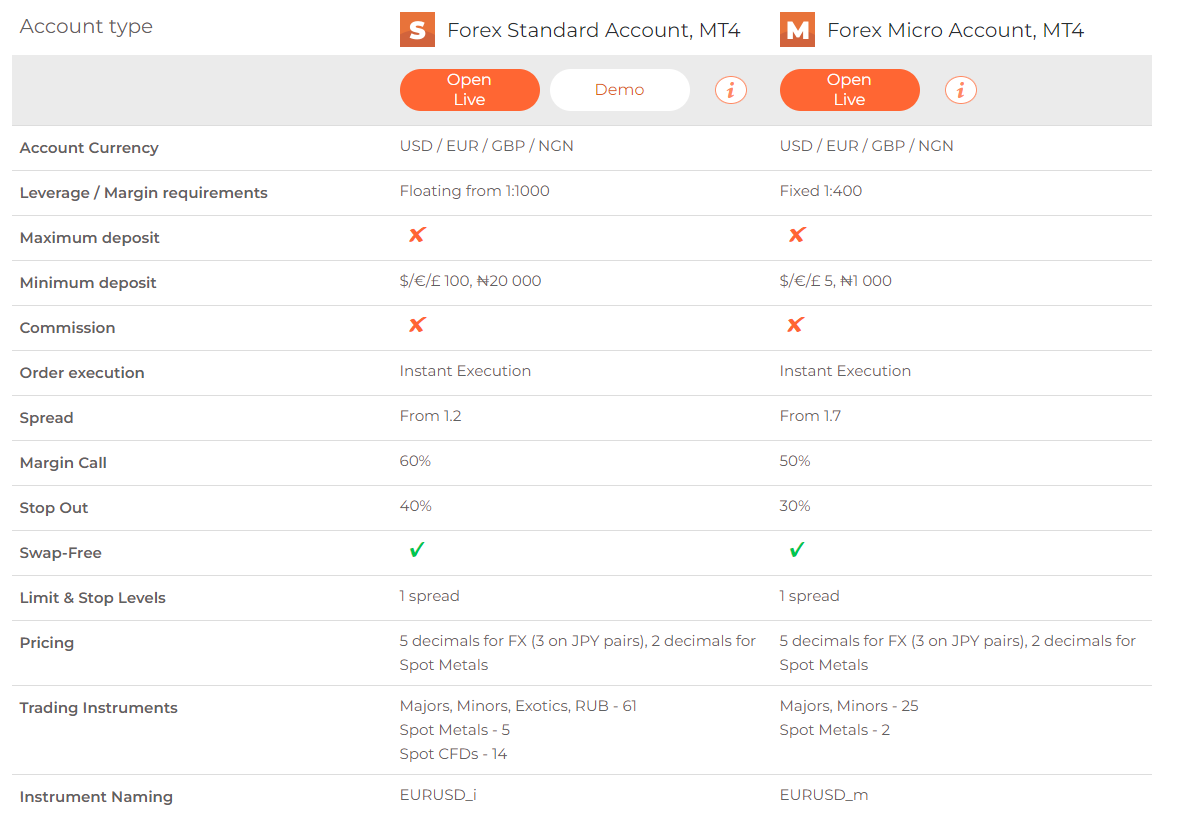Click the EURUSD_m instrument naming value
Viewport: 1193px width, 818px height.
tap(824, 794)
